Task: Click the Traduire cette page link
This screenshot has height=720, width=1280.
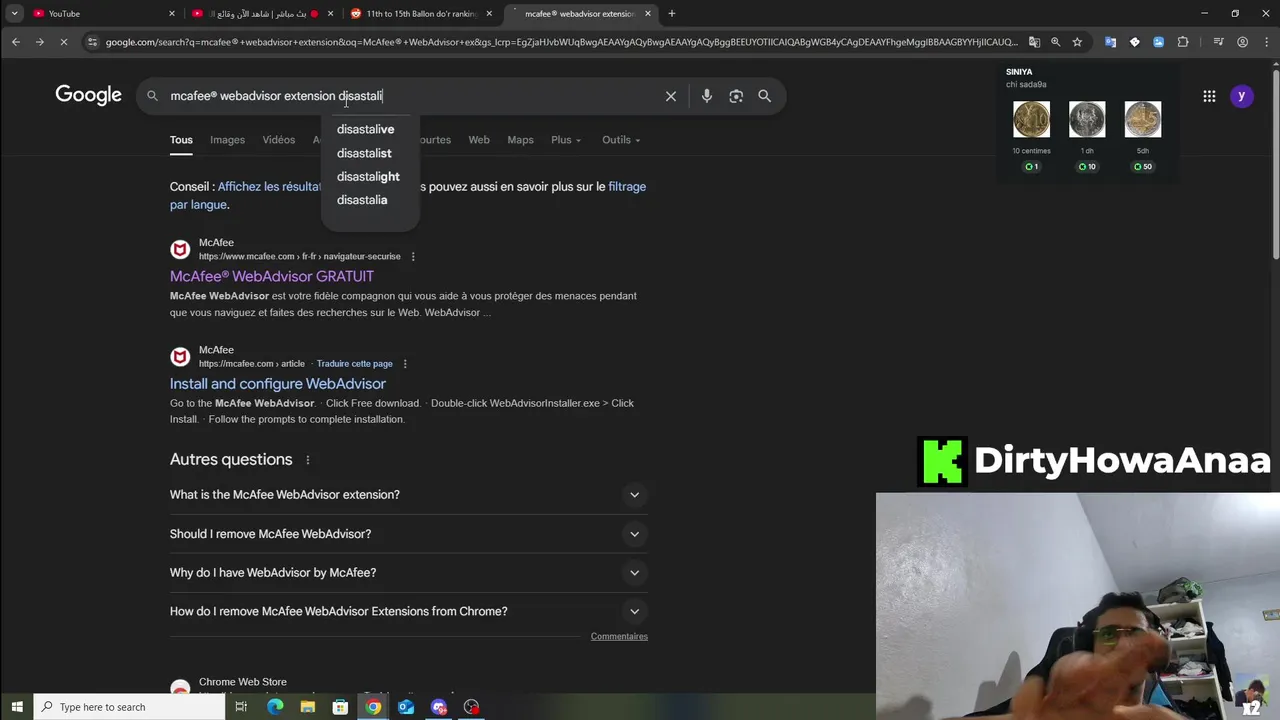Action: point(355,364)
